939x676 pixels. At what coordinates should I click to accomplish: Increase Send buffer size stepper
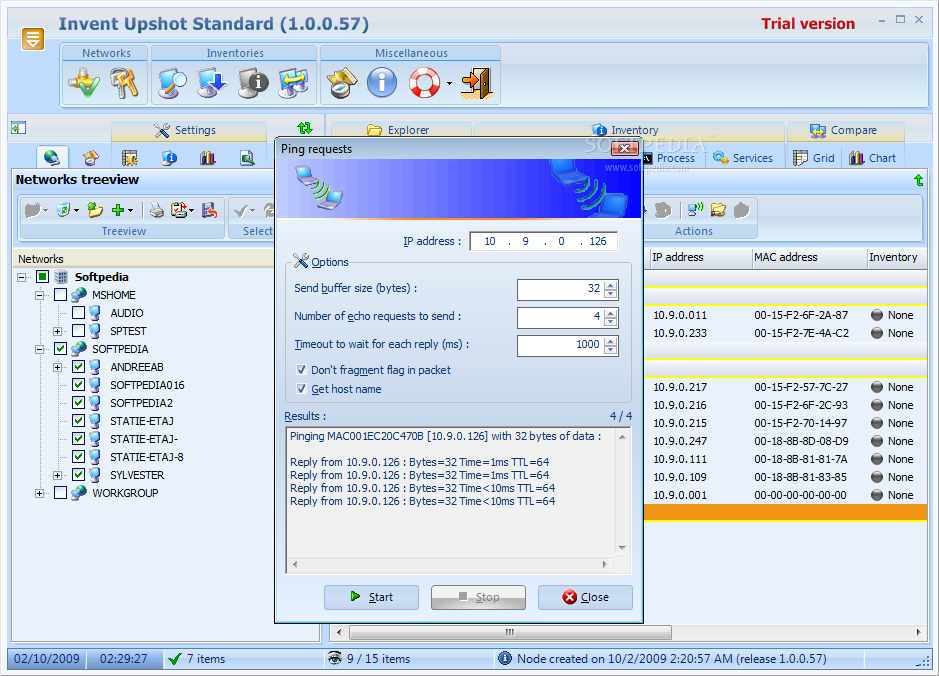coord(610,285)
